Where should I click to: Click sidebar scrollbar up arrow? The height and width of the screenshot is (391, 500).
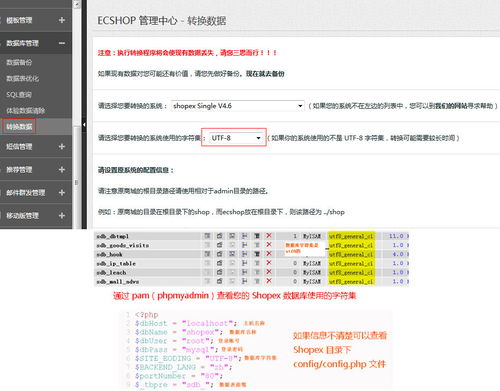point(77,4)
